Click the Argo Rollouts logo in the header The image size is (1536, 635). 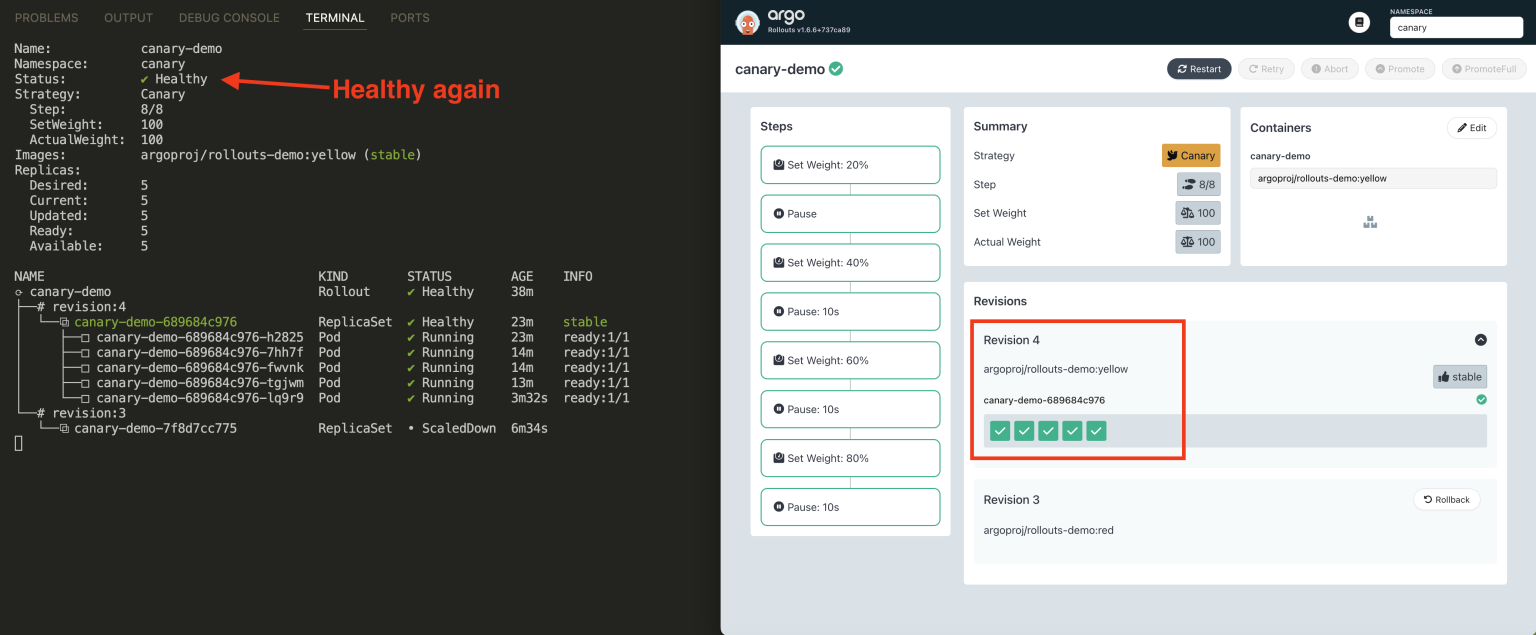747,21
